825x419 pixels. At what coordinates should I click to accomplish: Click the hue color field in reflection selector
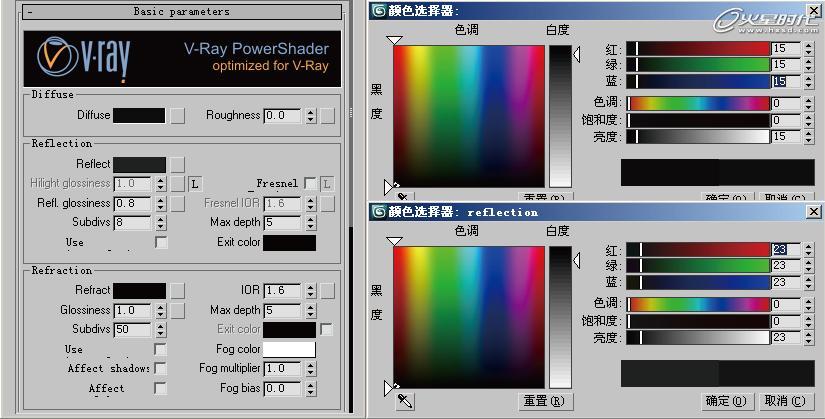(469, 317)
